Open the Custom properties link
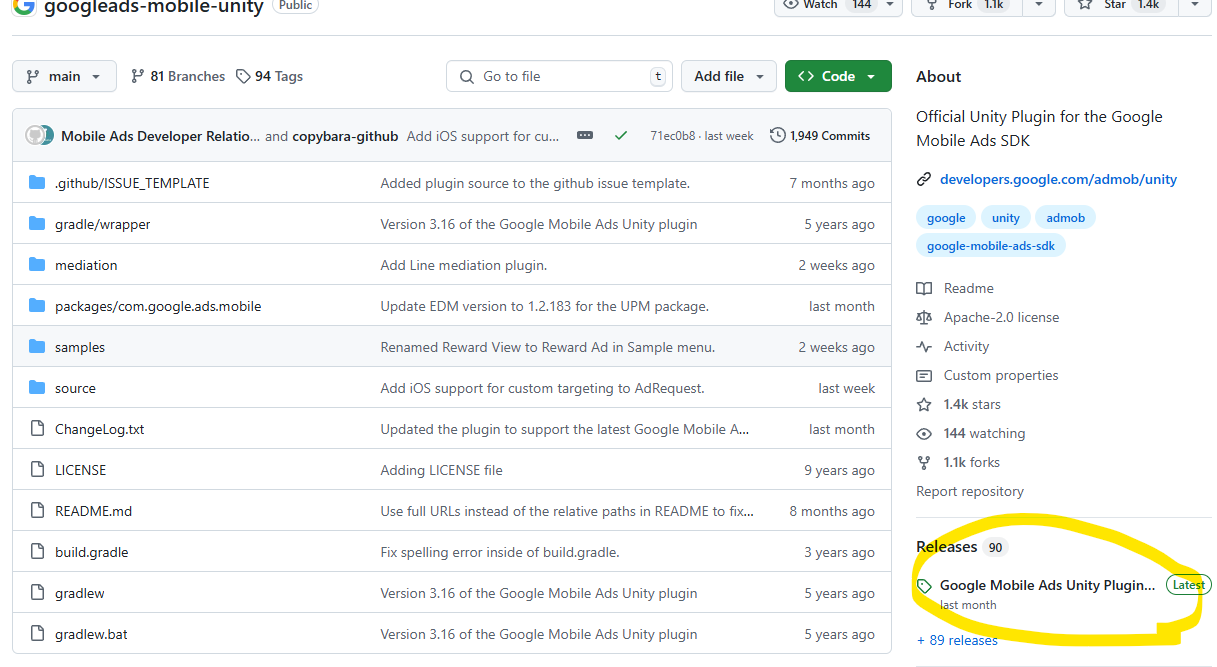 1000,375
